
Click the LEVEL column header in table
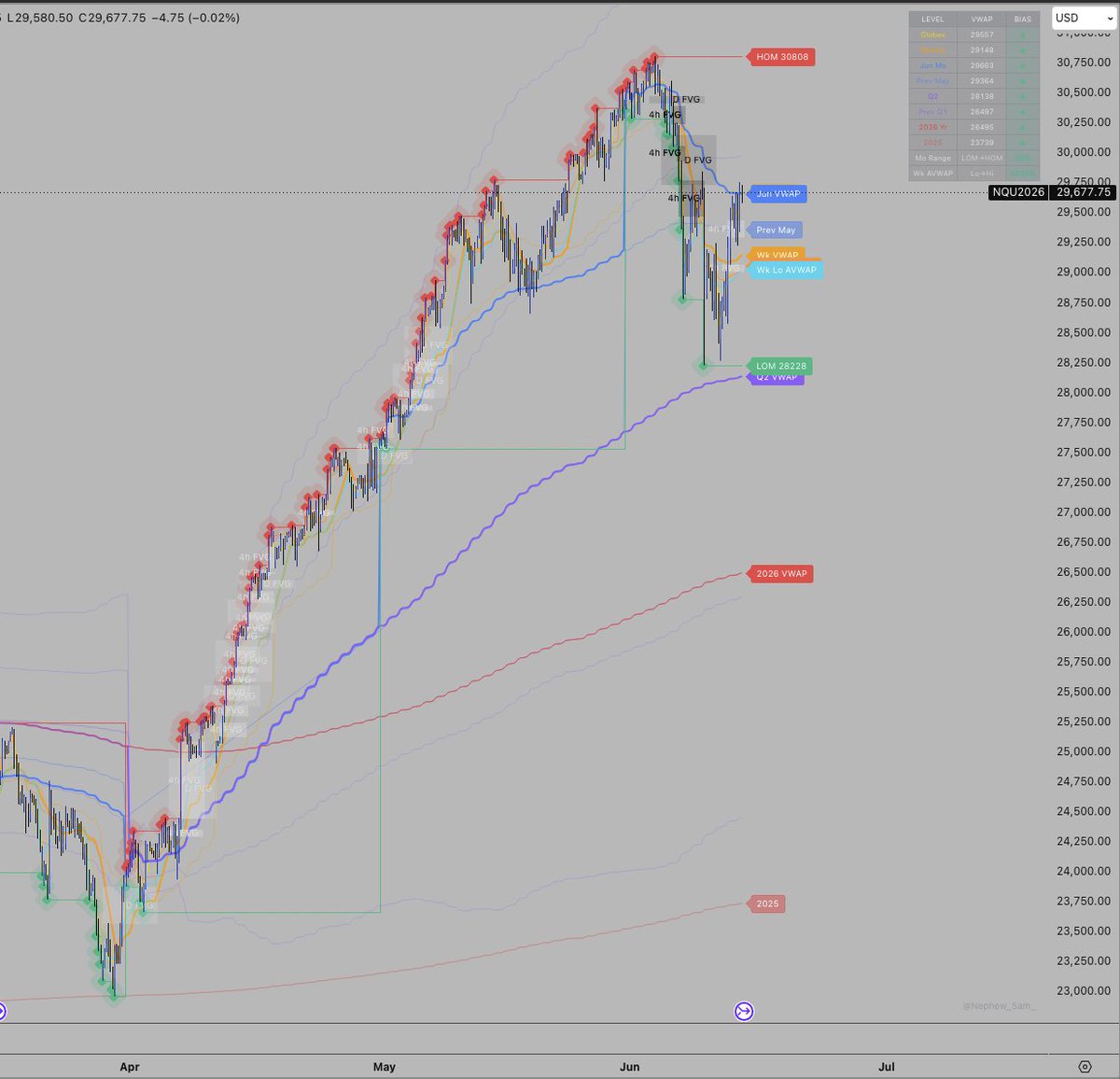(x=933, y=19)
